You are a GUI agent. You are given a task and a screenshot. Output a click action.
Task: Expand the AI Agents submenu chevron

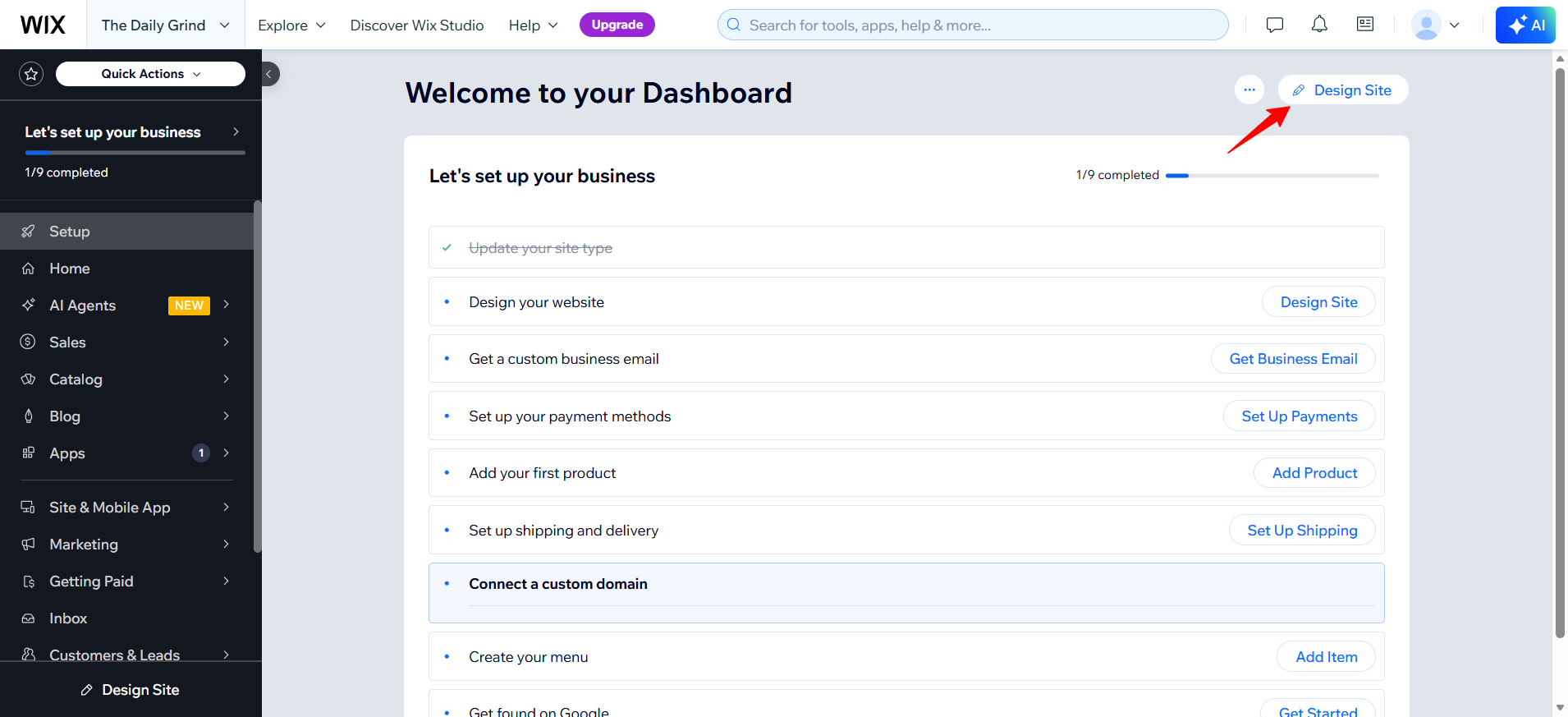click(226, 305)
